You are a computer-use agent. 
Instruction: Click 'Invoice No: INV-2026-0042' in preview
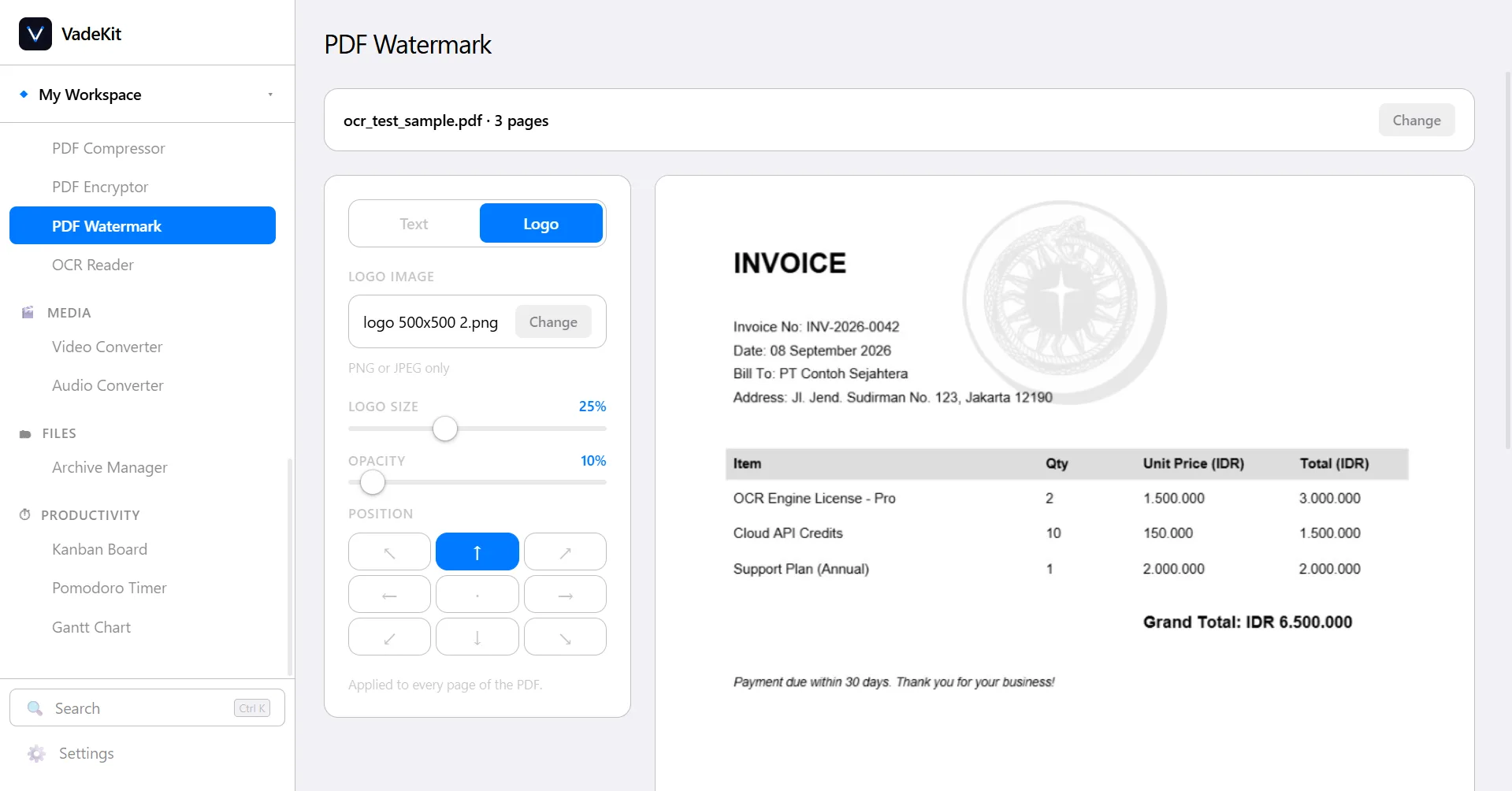coord(816,327)
